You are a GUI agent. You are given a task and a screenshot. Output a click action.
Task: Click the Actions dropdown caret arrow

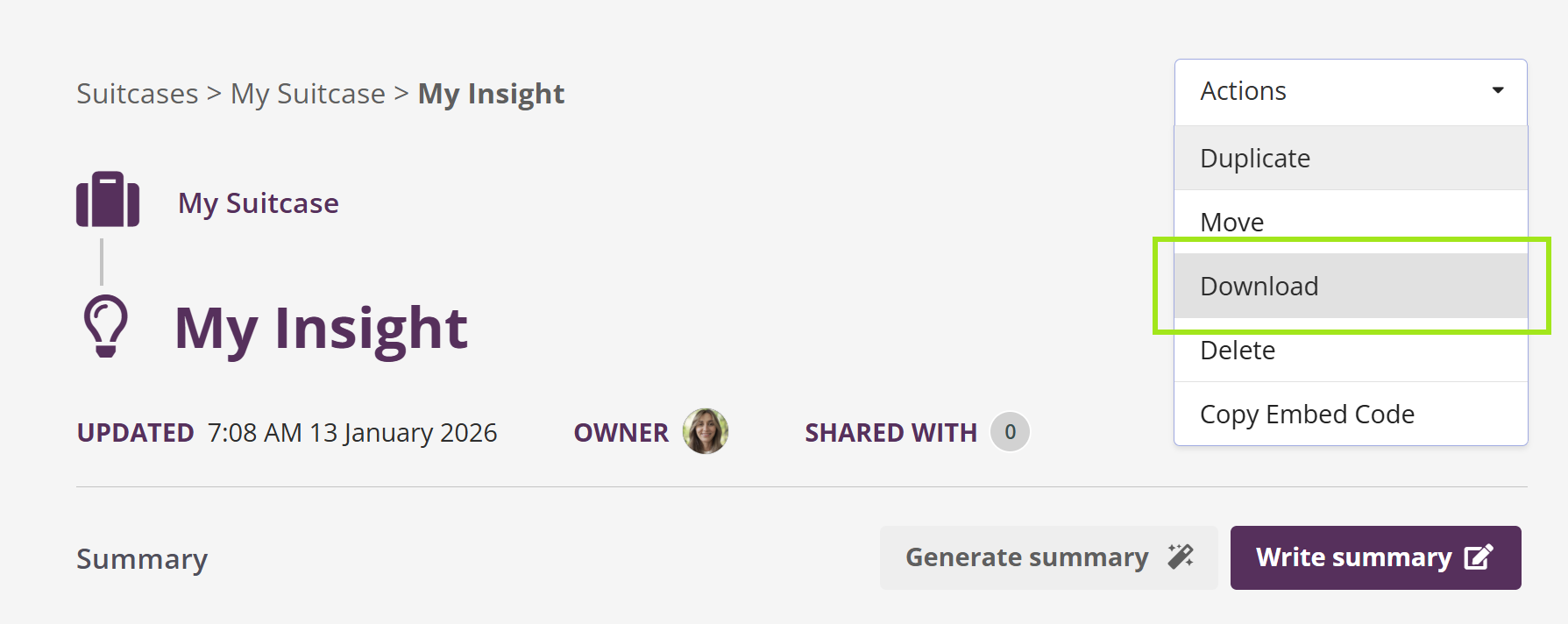(1498, 90)
